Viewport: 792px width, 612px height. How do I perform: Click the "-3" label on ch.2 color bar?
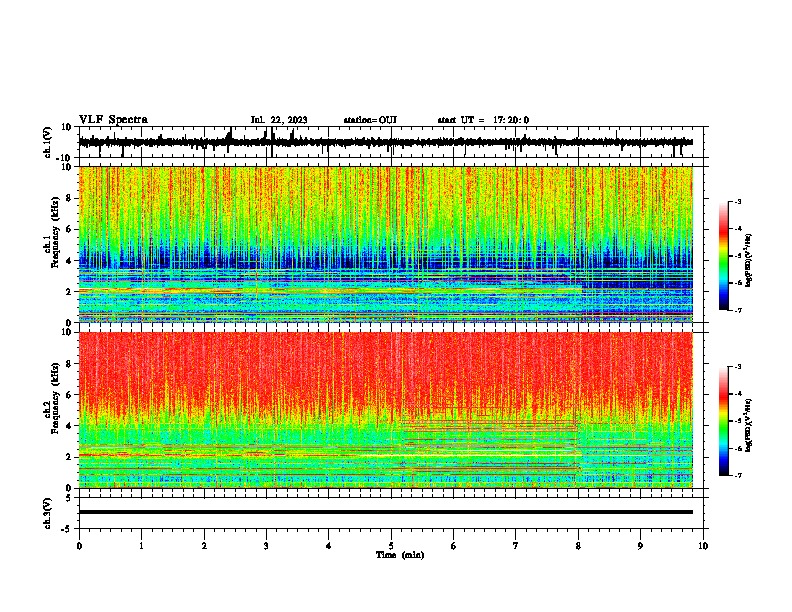tap(737, 367)
